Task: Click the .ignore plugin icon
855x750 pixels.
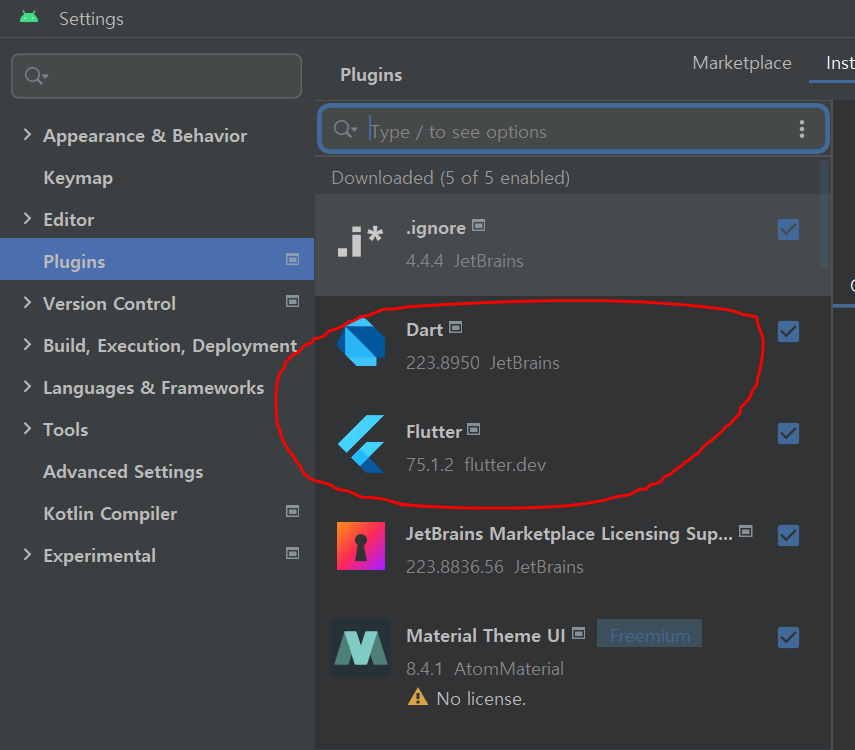Action: coord(360,241)
